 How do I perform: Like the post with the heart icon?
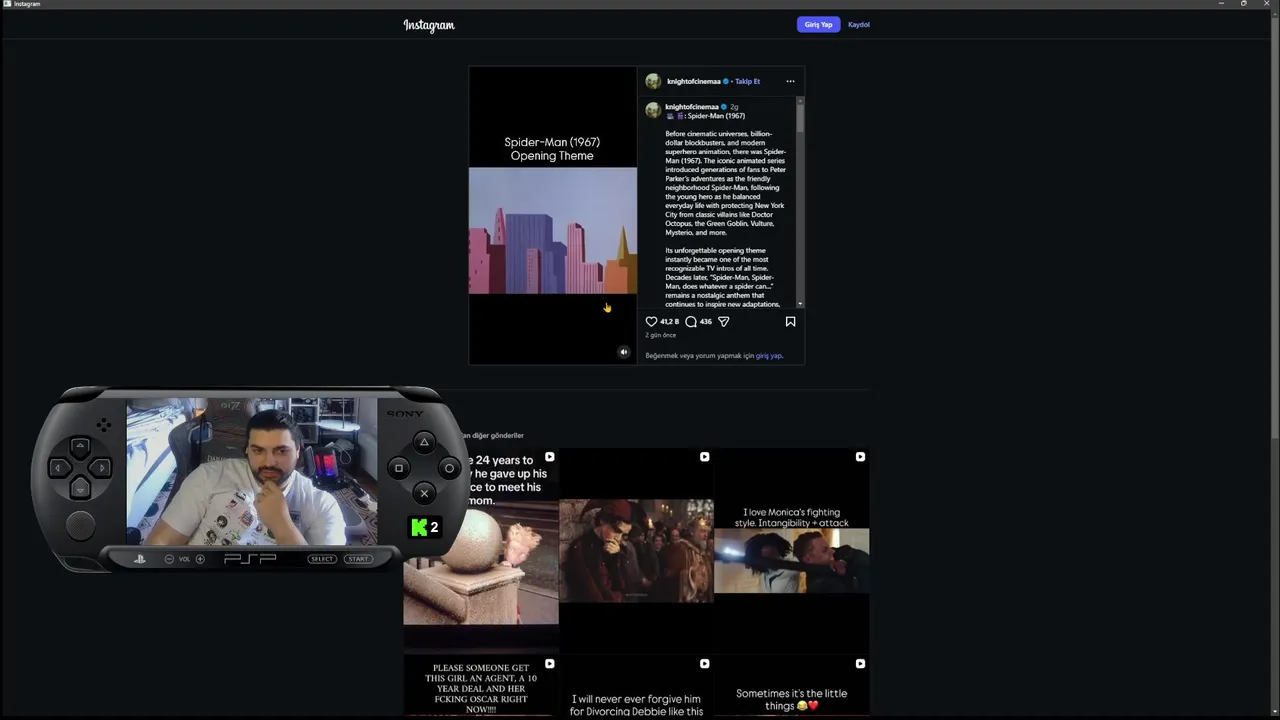(651, 321)
